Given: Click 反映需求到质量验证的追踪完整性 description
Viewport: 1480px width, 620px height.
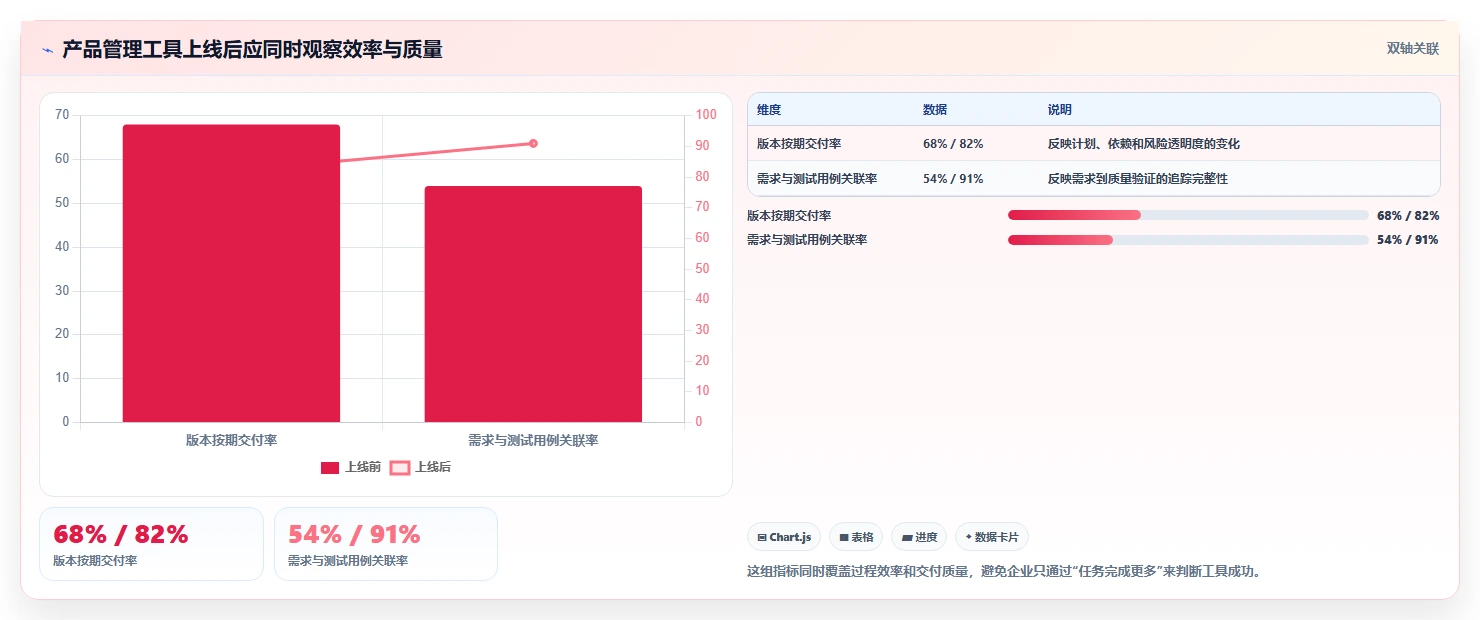Looking at the screenshot, I should pos(1138,179).
